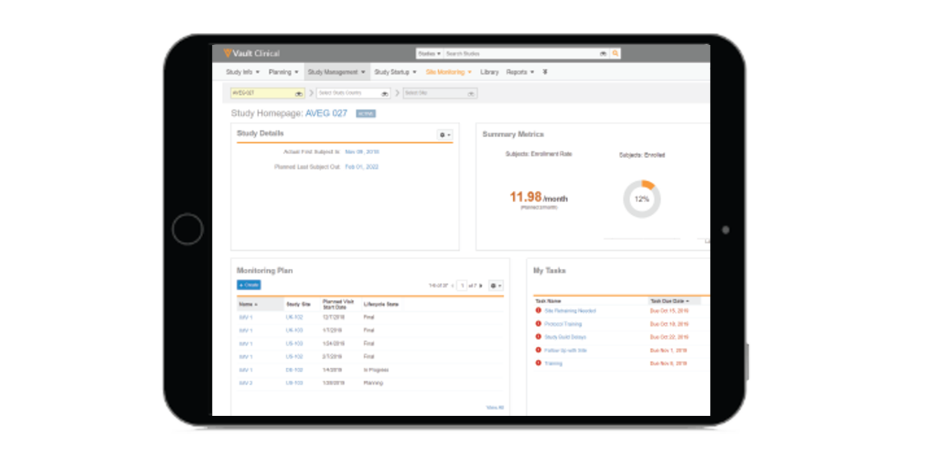Open the Study Management menu
Screen dimensions: 930x470
coord(336,72)
